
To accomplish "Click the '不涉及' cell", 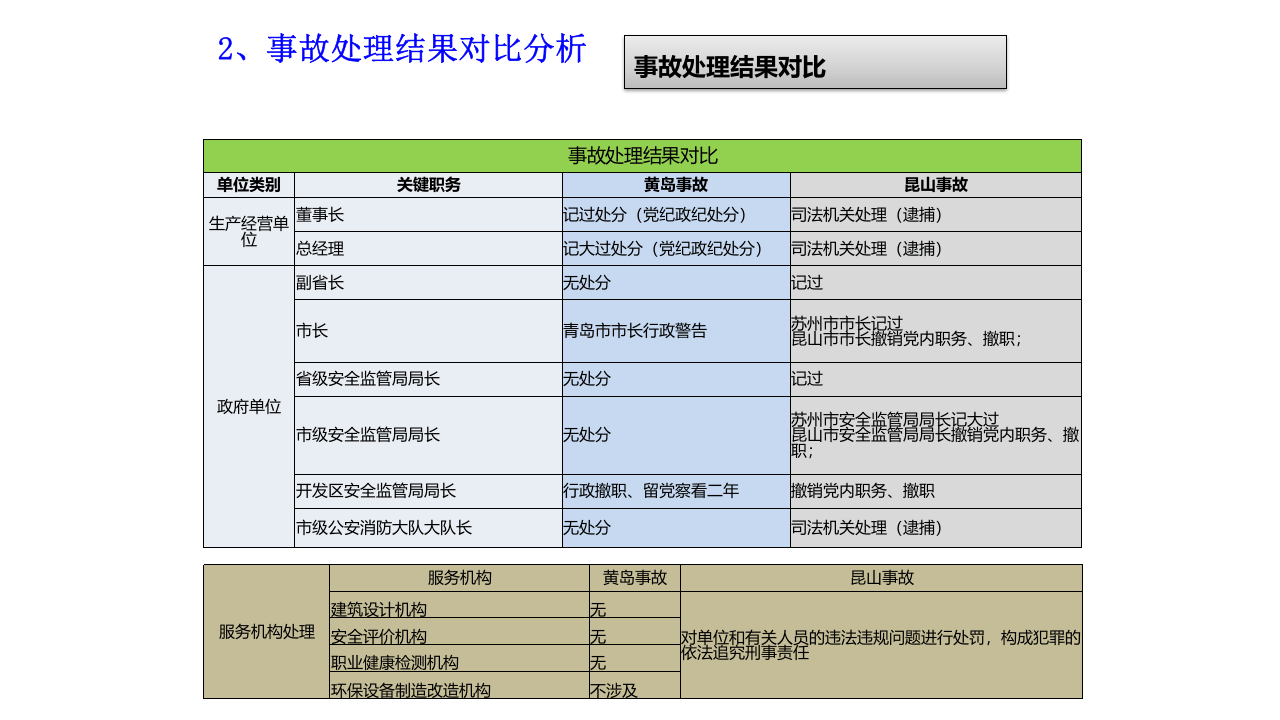I will tap(635, 685).
